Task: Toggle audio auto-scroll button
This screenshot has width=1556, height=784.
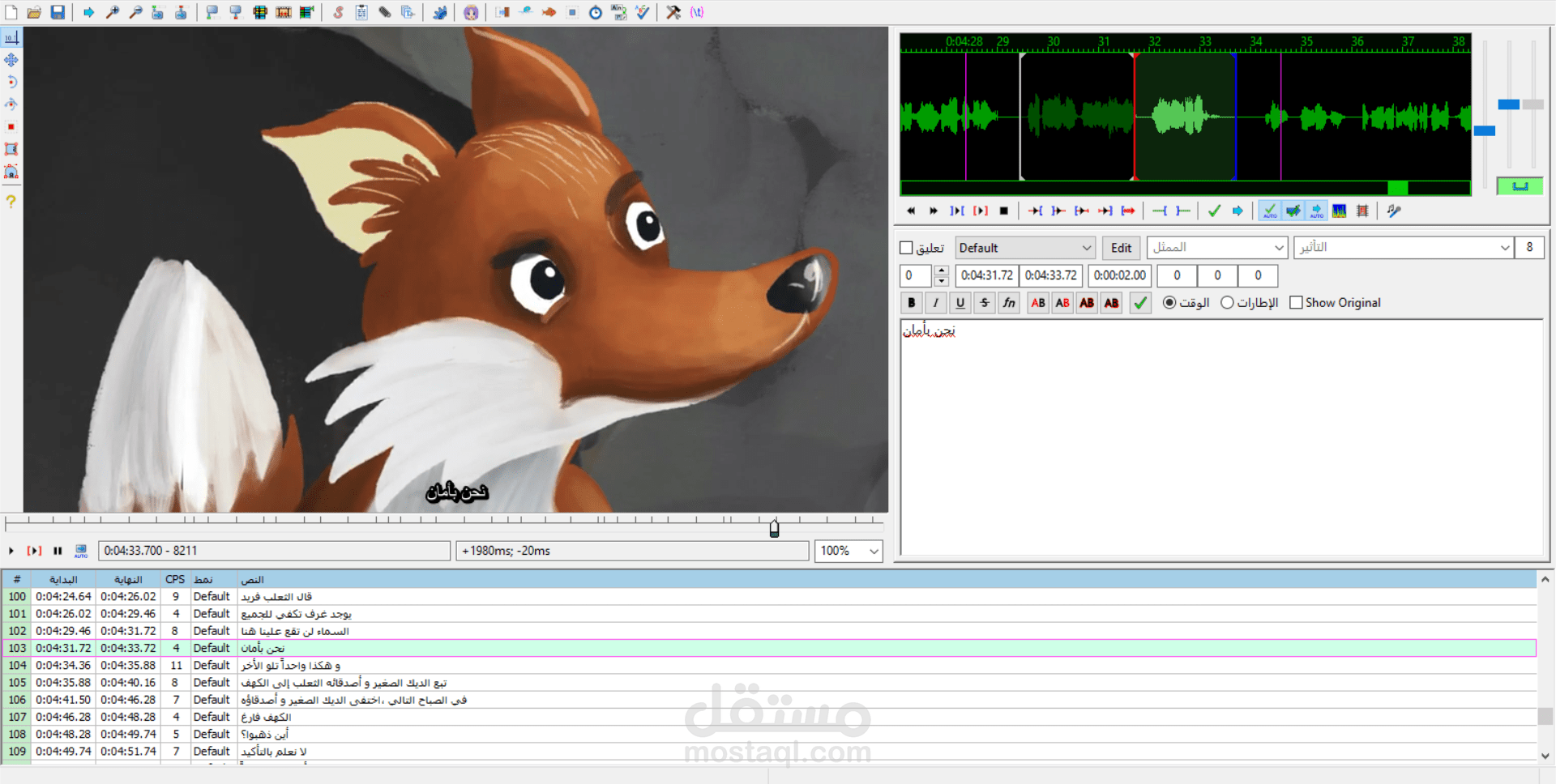Action: pos(1317,211)
